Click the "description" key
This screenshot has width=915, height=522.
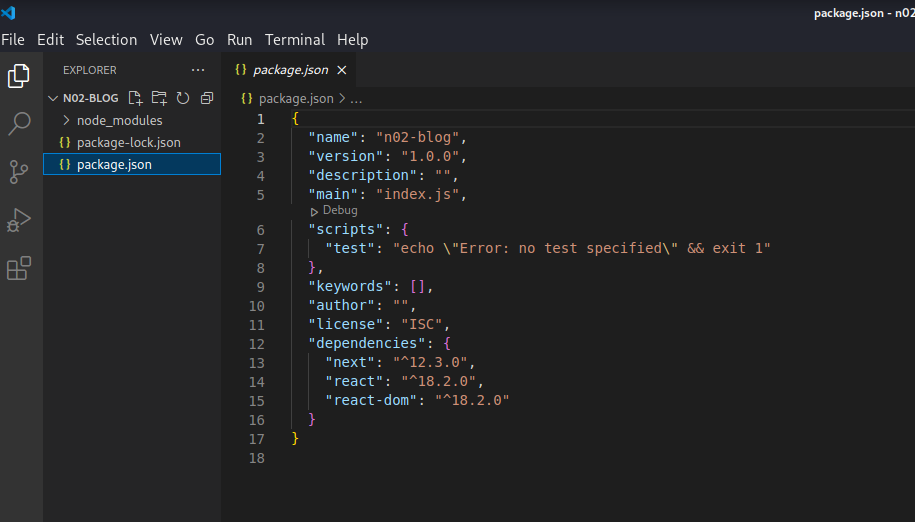pyautogui.click(x=363, y=176)
